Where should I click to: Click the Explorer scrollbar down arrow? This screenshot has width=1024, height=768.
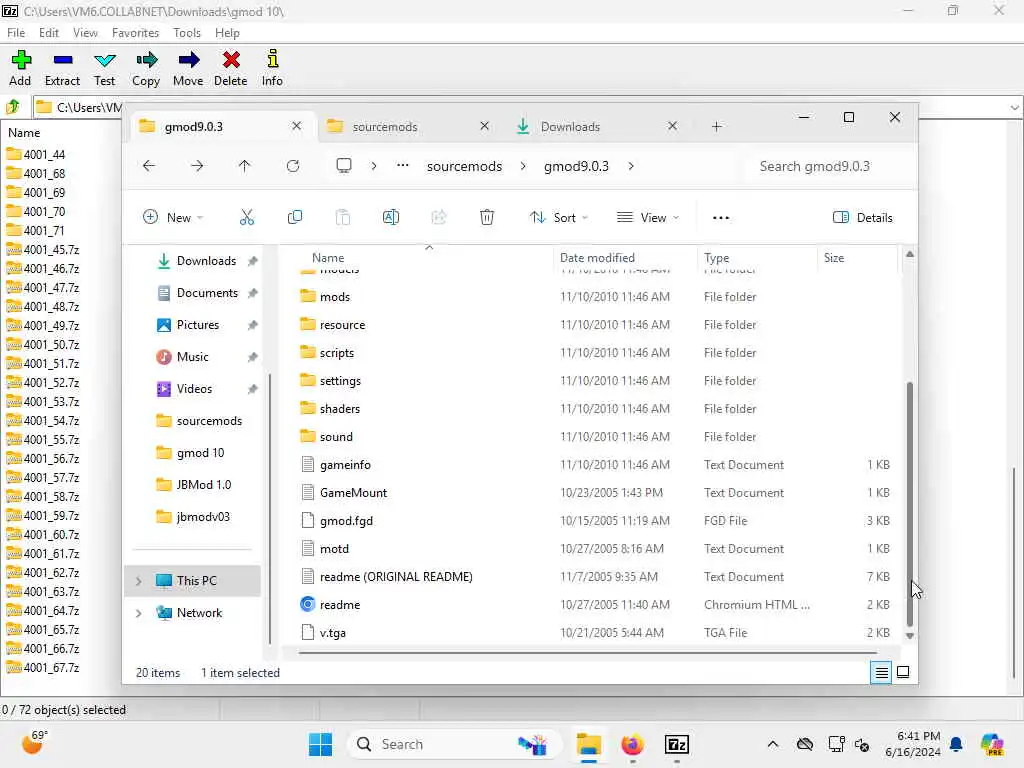point(910,635)
